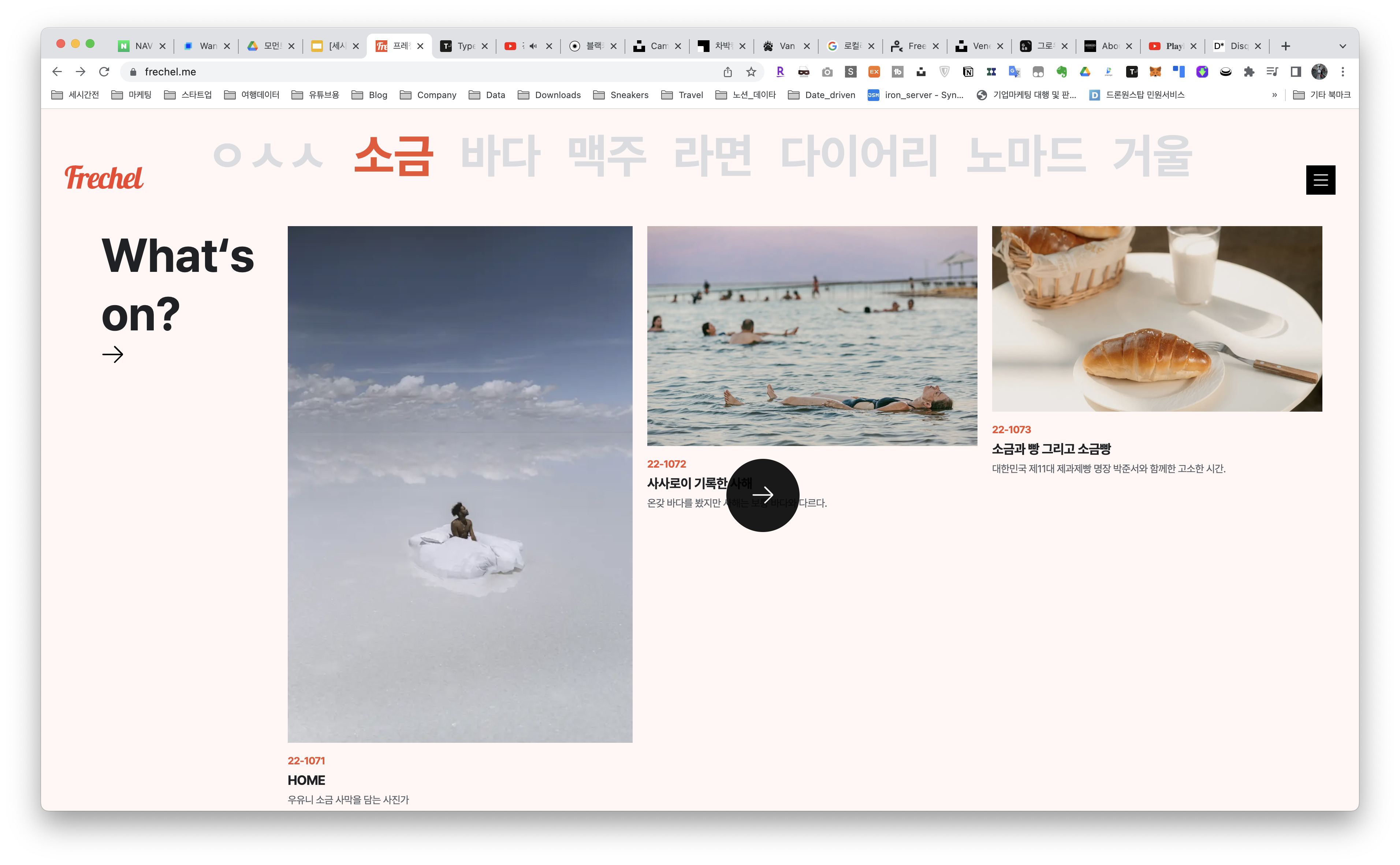
Task: Toggle the browser side panel icon
Action: coord(1296,71)
